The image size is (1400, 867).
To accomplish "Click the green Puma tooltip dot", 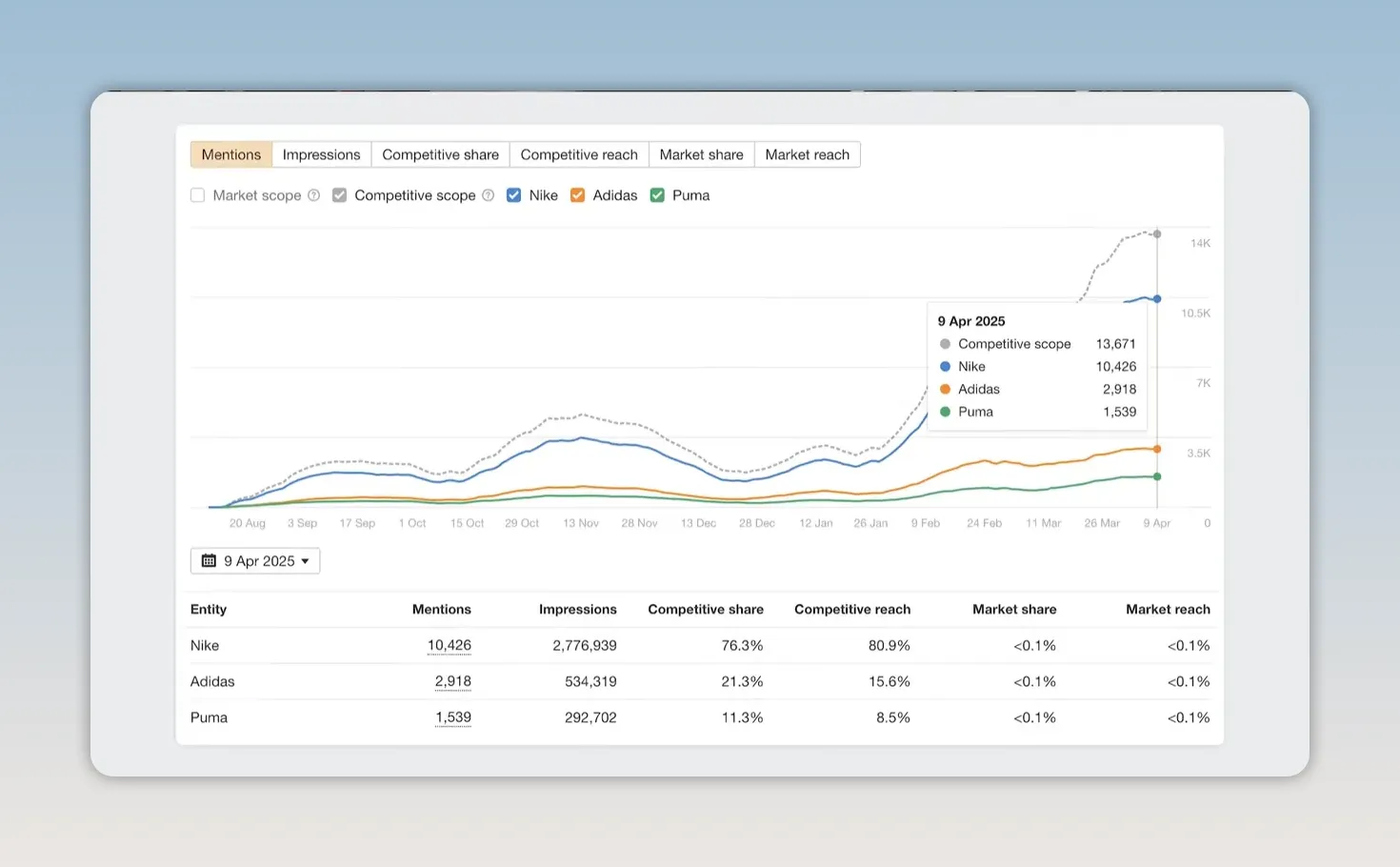I will [x=945, y=412].
